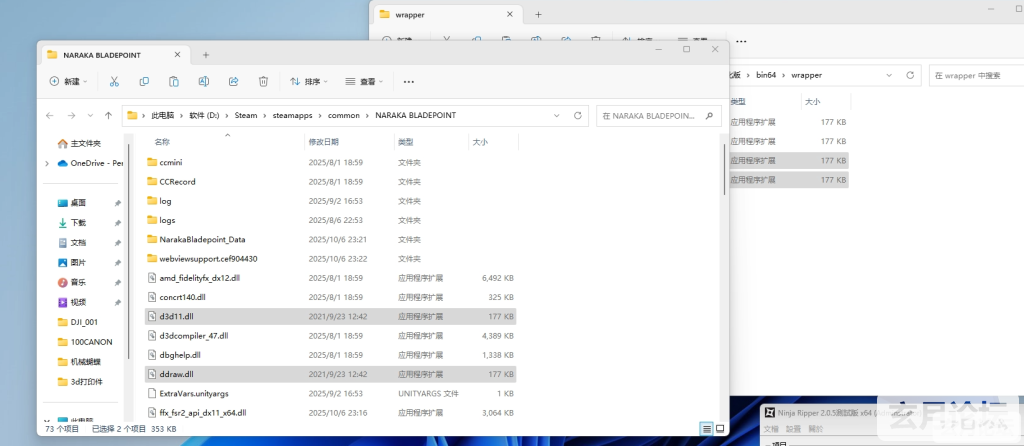This screenshot has height=446, width=1024.
Task: Click the Delete trash can icon
Action: (263, 81)
